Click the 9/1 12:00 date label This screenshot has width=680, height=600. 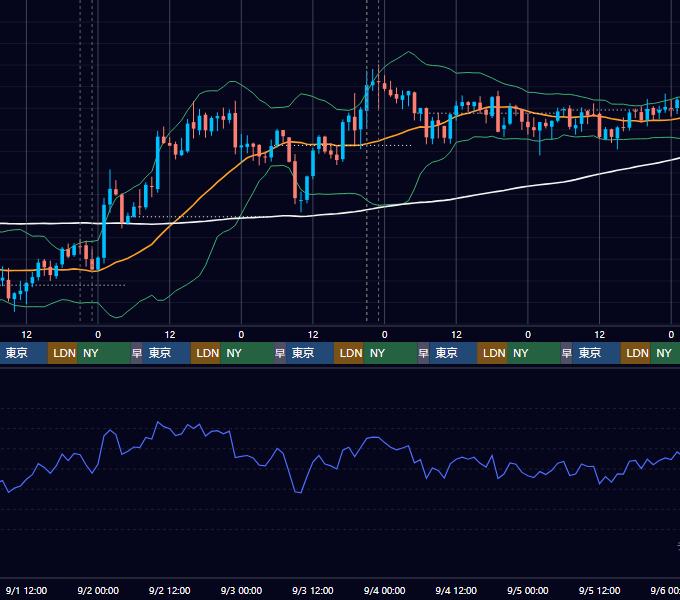pyautogui.click(x=26, y=590)
